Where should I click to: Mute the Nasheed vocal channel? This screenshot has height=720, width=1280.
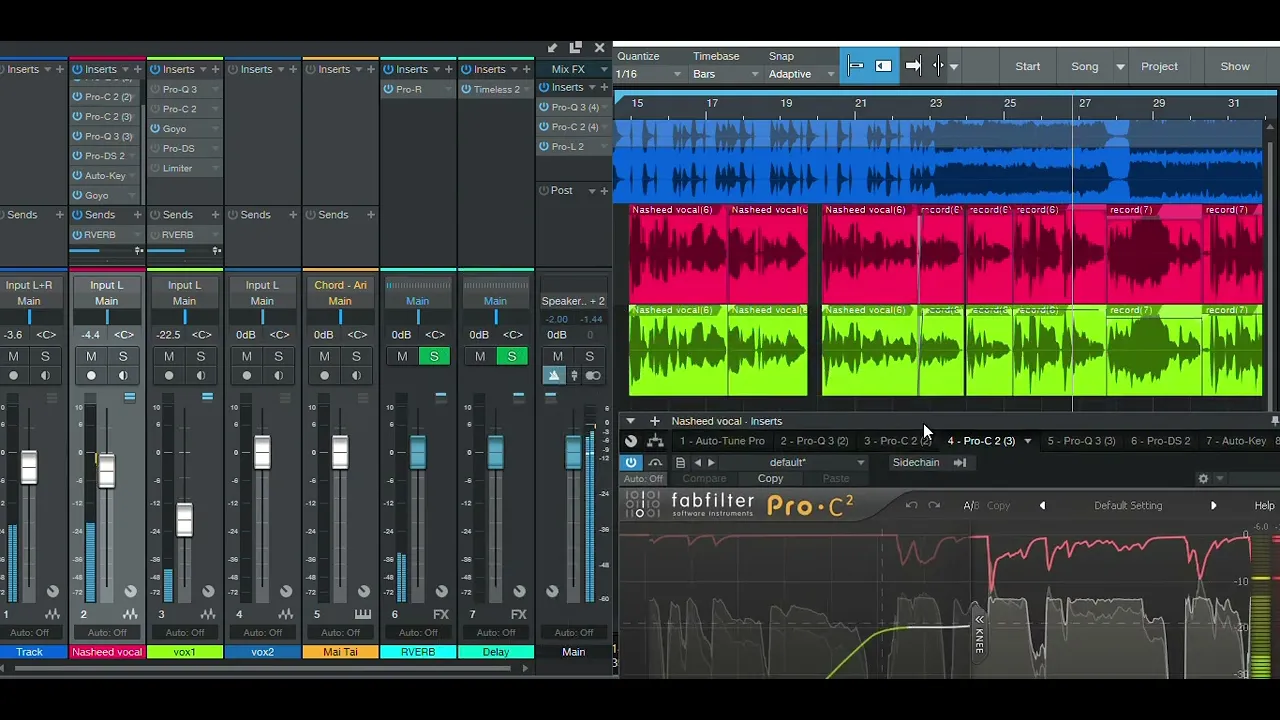point(91,357)
